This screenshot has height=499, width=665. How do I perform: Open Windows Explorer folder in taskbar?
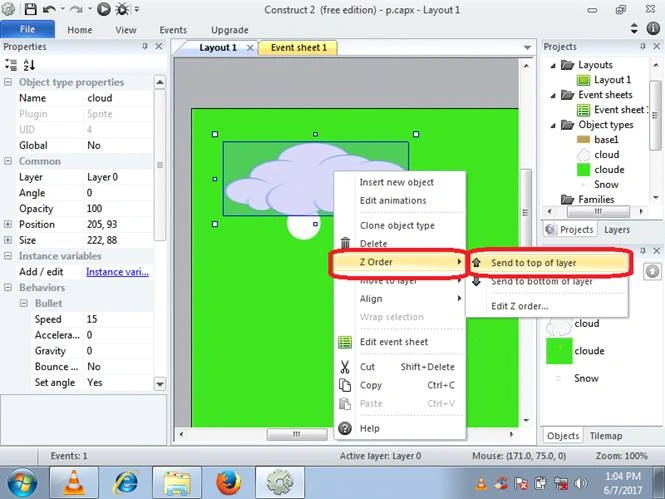pos(177,483)
